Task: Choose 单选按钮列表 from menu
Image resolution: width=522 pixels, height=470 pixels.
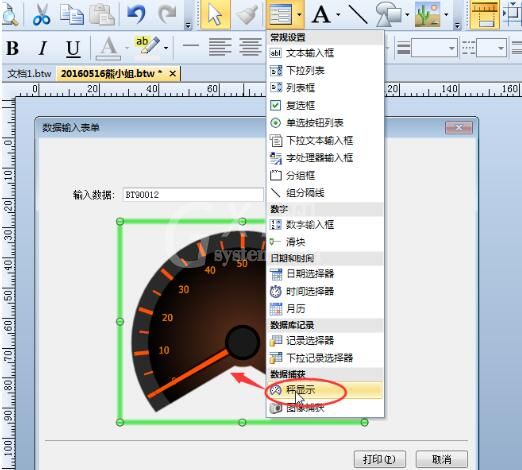Action: pyautogui.click(x=325, y=123)
